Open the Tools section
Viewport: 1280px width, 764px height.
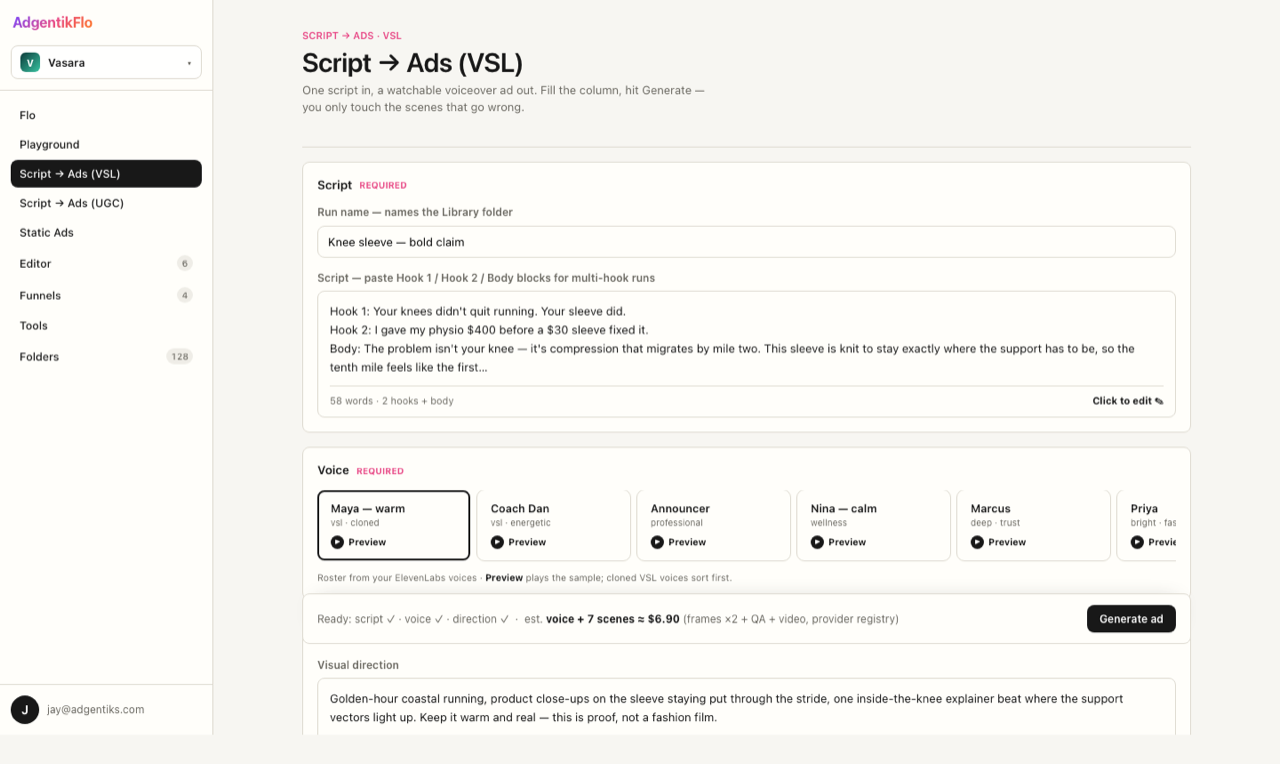106,326
